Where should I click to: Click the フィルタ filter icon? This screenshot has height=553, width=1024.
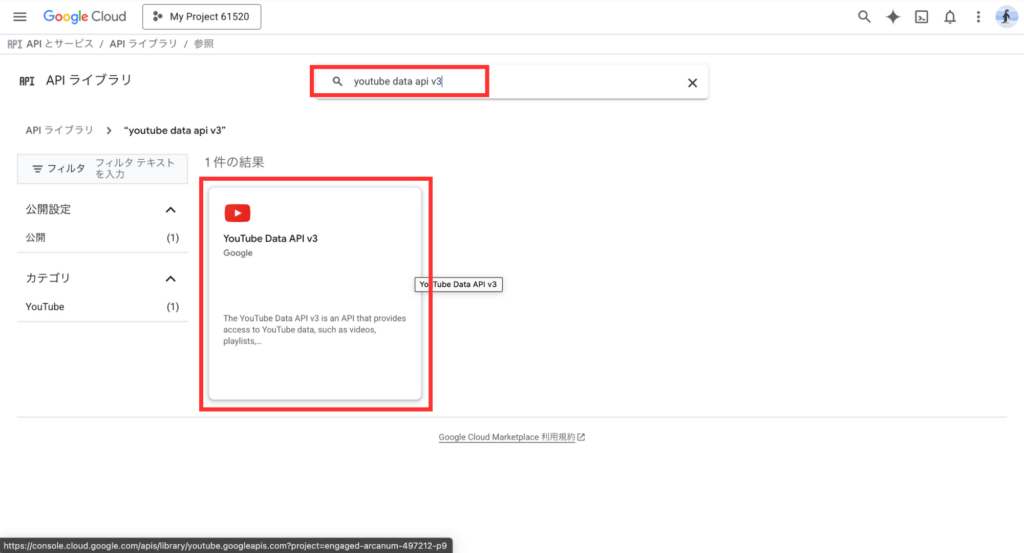pyautogui.click(x=37, y=168)
